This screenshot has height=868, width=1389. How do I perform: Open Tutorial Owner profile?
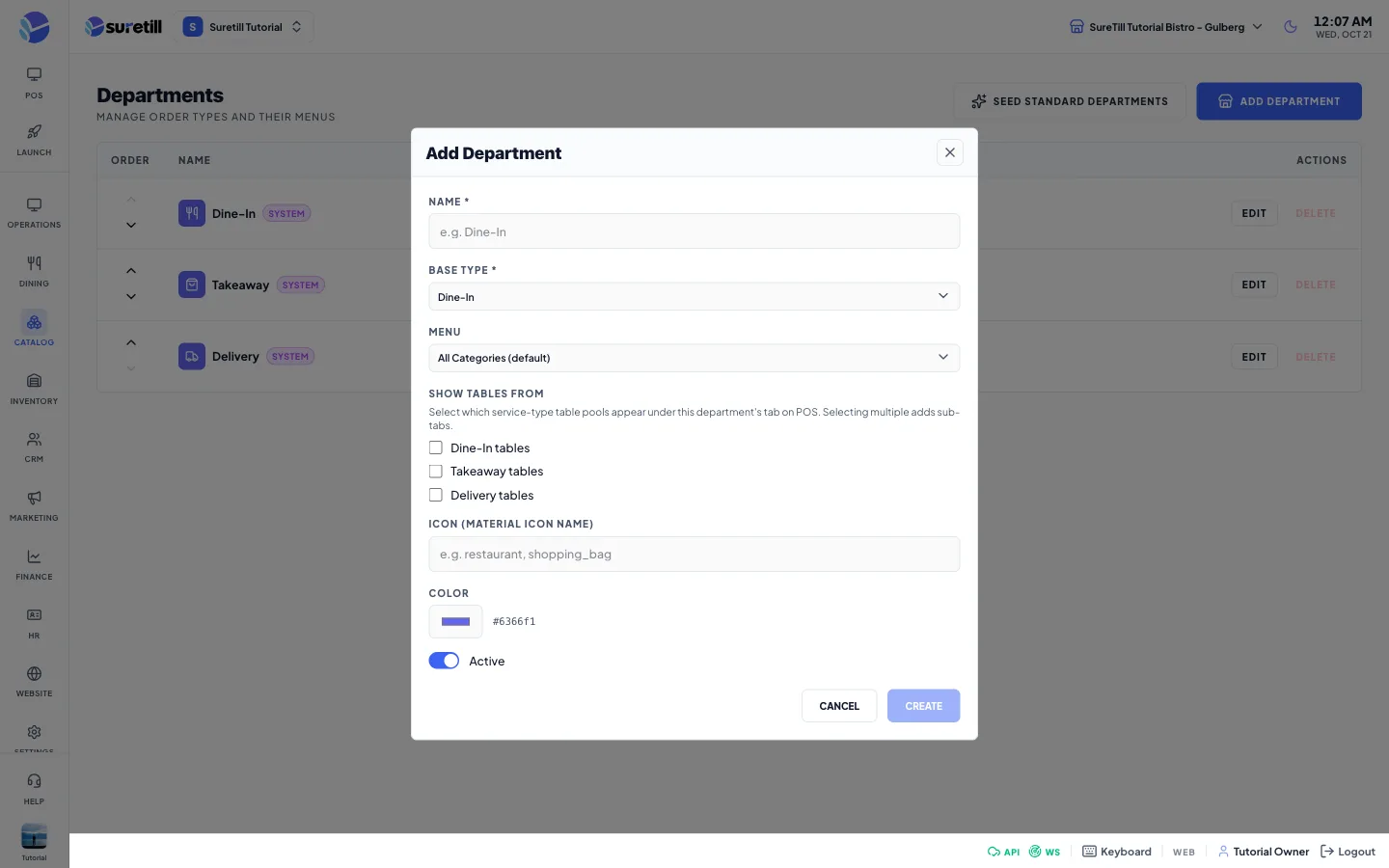(1264, 852)
